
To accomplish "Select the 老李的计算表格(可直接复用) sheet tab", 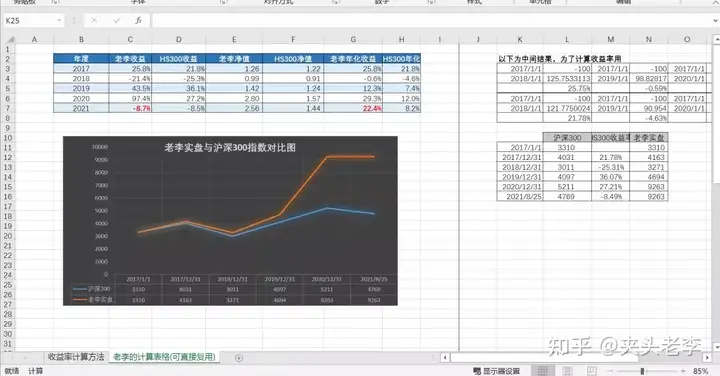I will (164, 357).
